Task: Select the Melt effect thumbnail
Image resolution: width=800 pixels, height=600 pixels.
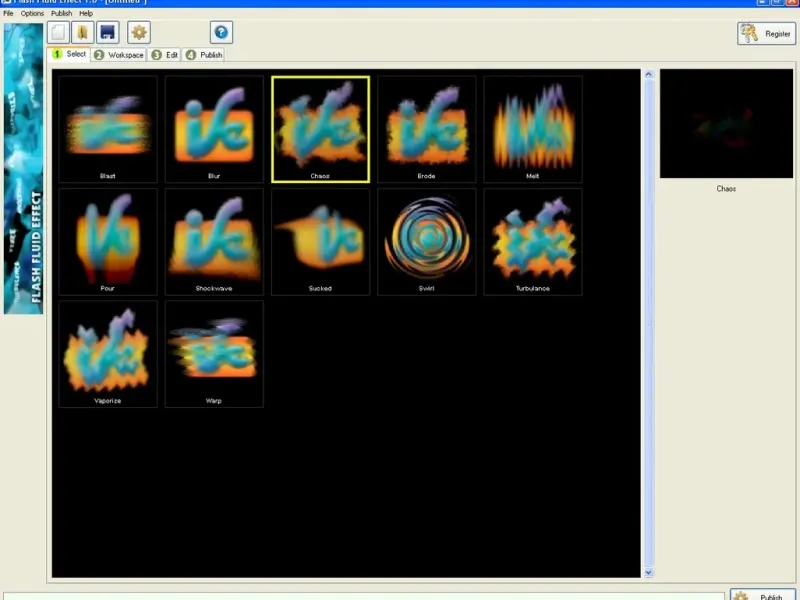Action: [533, 129]
